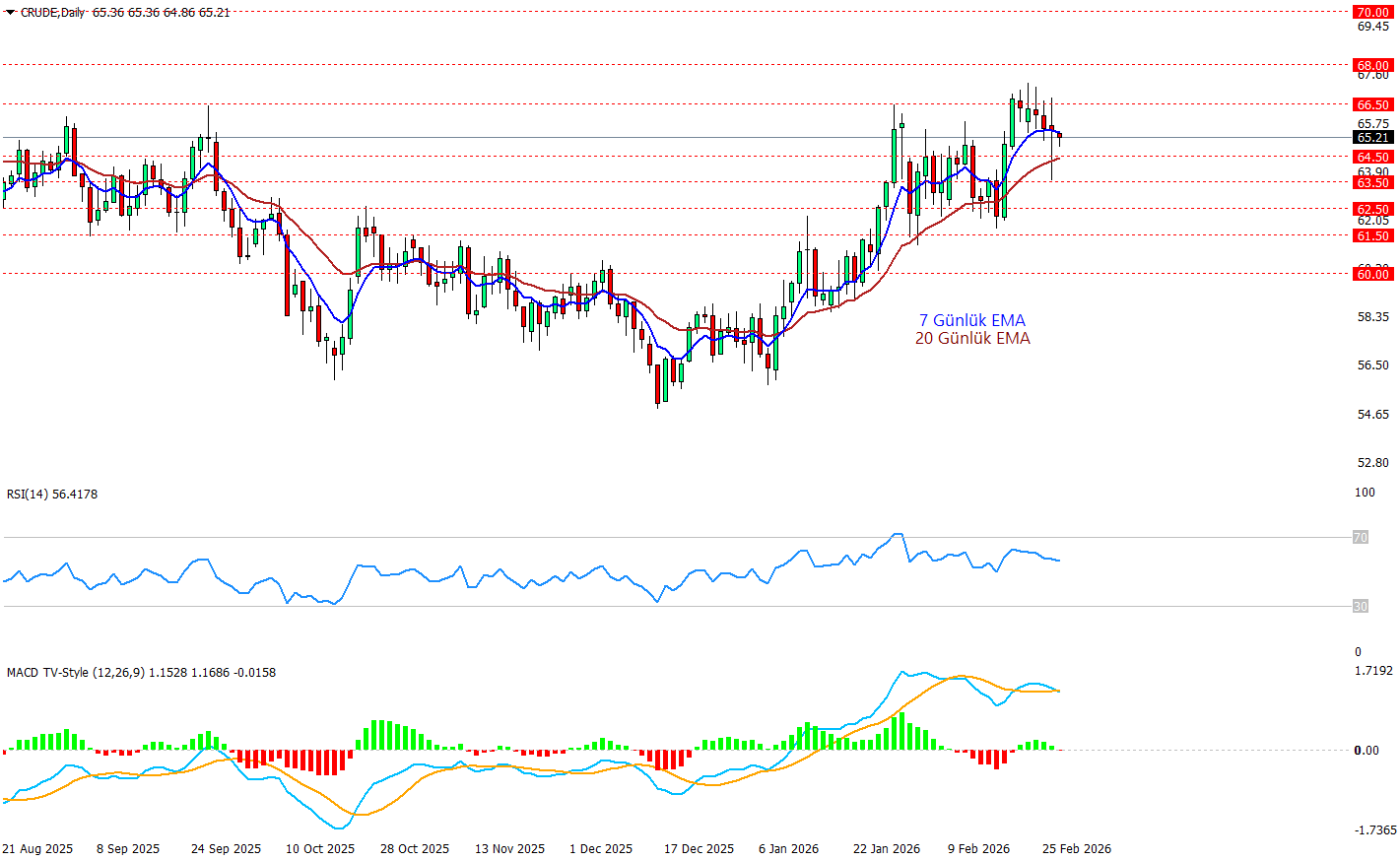The image size is (1400, 861).
Task: Click the 61.50 price level tag
Action: tap(1372, 235)
